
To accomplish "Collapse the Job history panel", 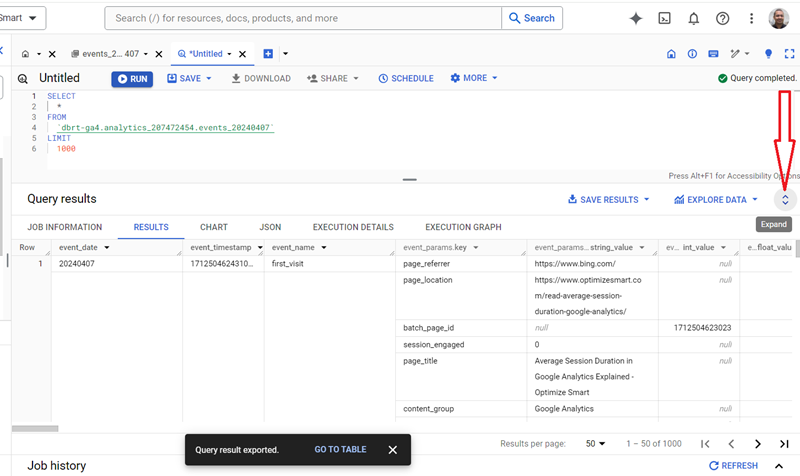I will click(778, 466).
